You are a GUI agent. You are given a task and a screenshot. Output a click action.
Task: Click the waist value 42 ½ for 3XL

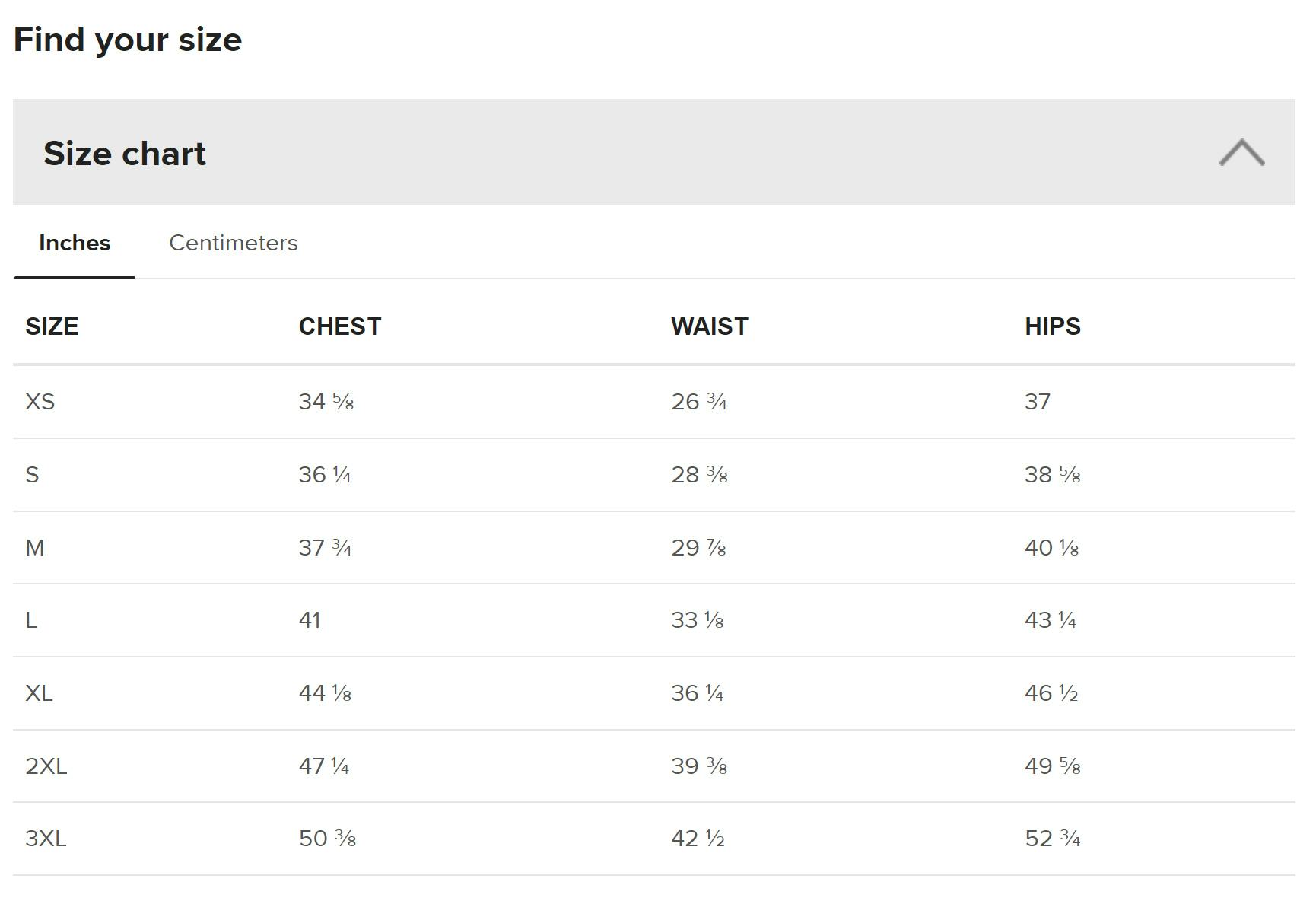point(698,839)
